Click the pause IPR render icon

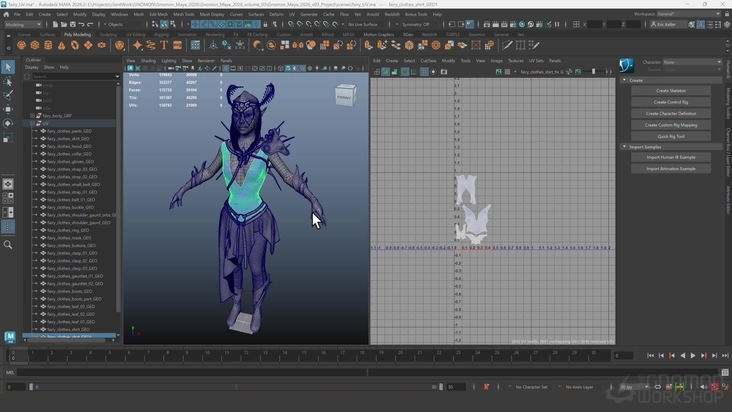(x=557, y=24)
